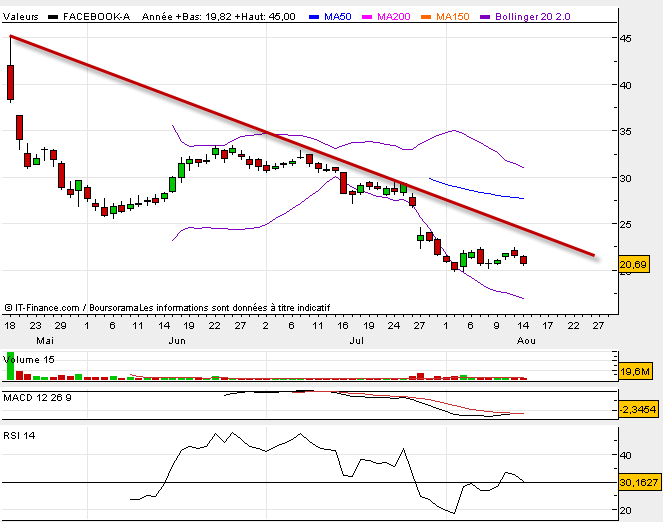Click the MACD value tag -2,3454
The height and width of the screenshot is (522, 663).
click(x=637, y=409)
